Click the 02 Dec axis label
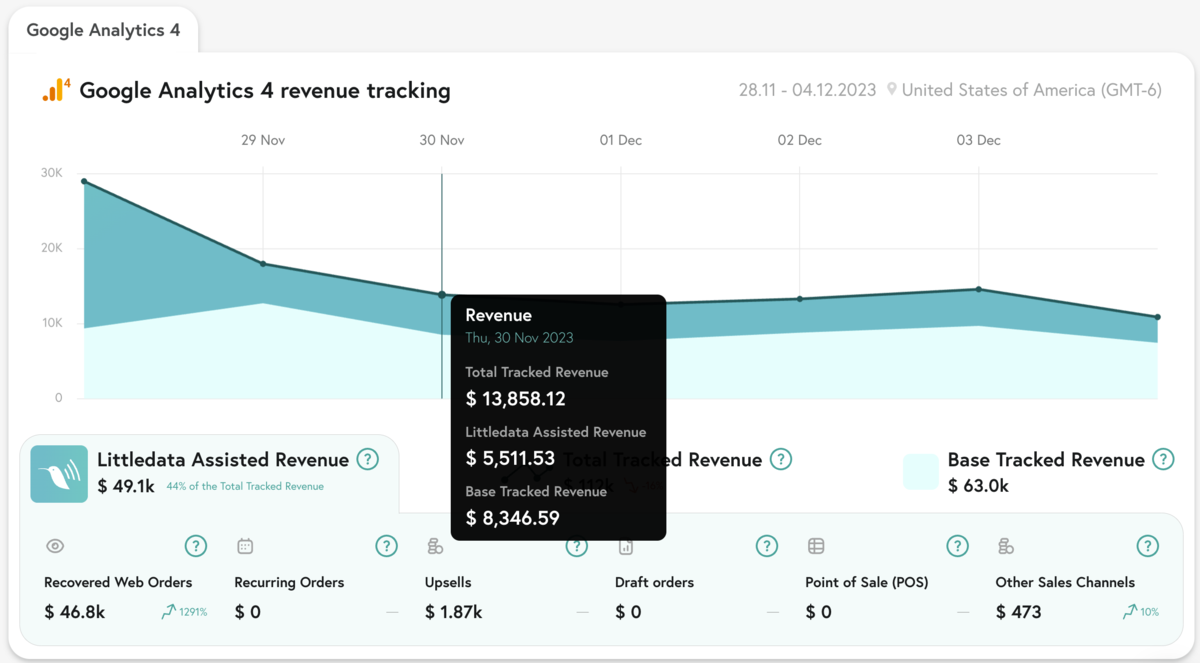The height and width of the screenshot is (663, 1200). click(x=800, y=140)
